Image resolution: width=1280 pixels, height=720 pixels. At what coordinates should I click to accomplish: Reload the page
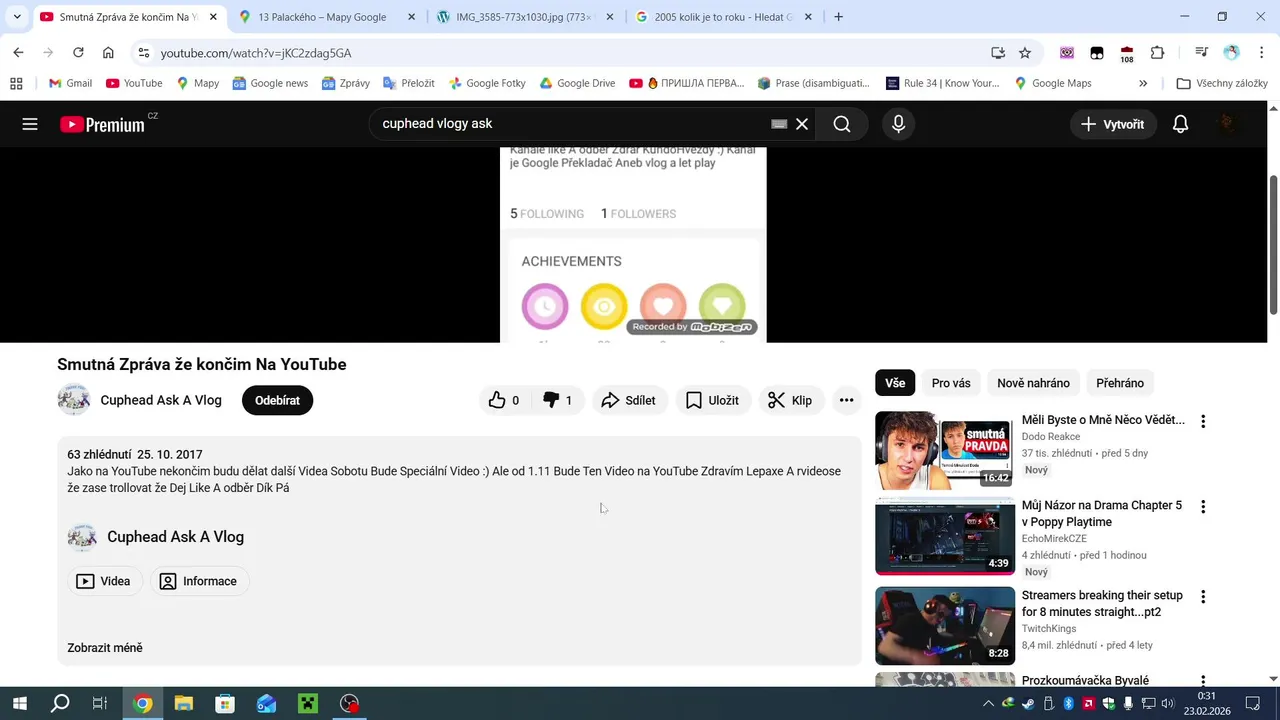point(78,53)
